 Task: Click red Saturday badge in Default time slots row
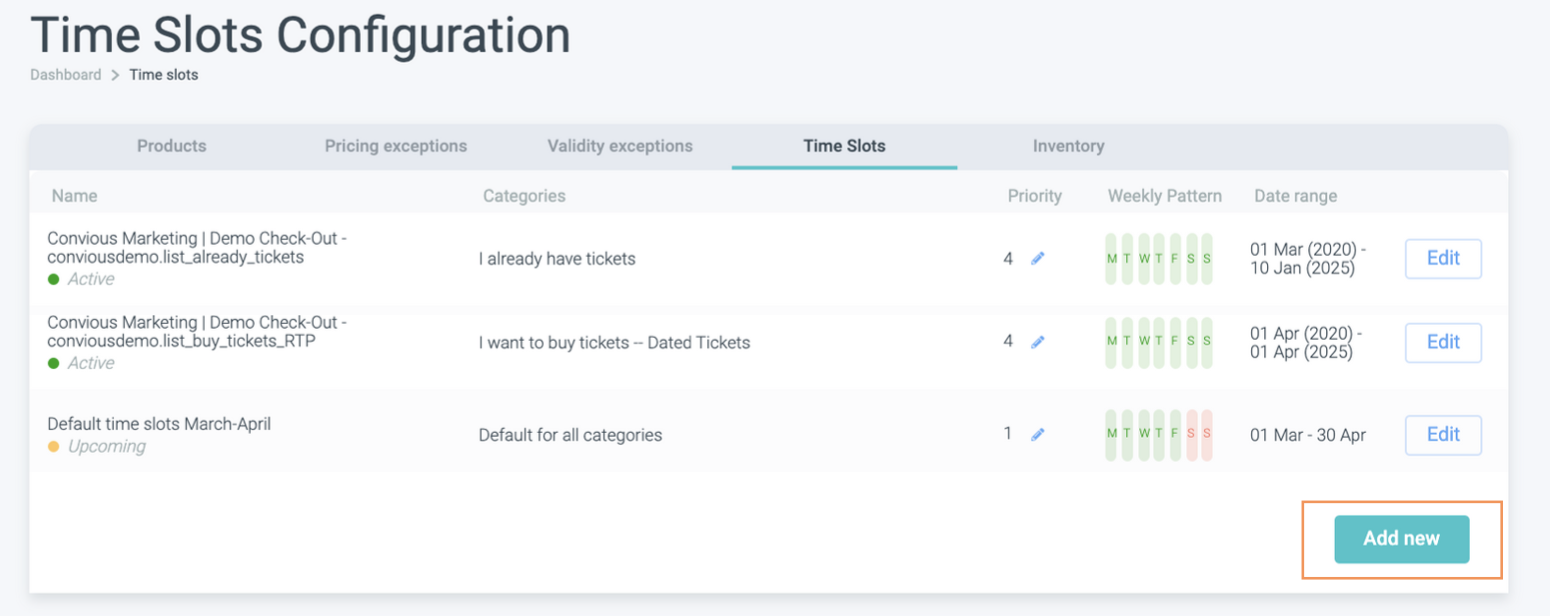pos(1191,434)
